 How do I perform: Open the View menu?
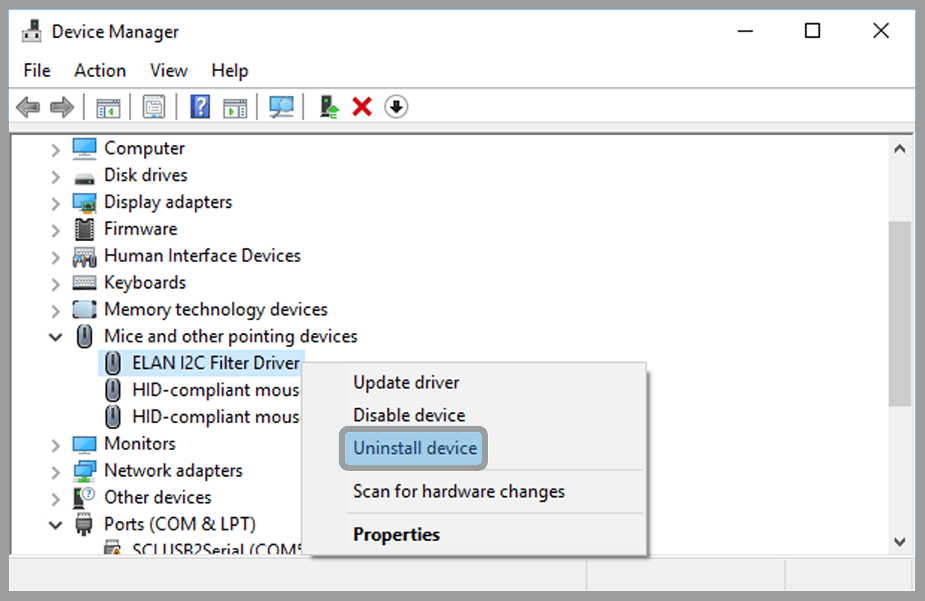tap(167, 70)
